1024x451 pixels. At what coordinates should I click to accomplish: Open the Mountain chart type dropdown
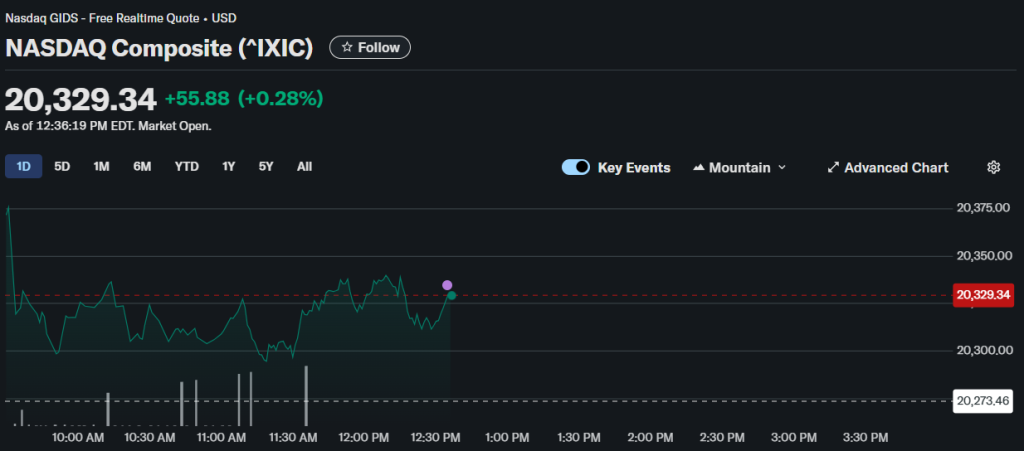coord(740,168)
